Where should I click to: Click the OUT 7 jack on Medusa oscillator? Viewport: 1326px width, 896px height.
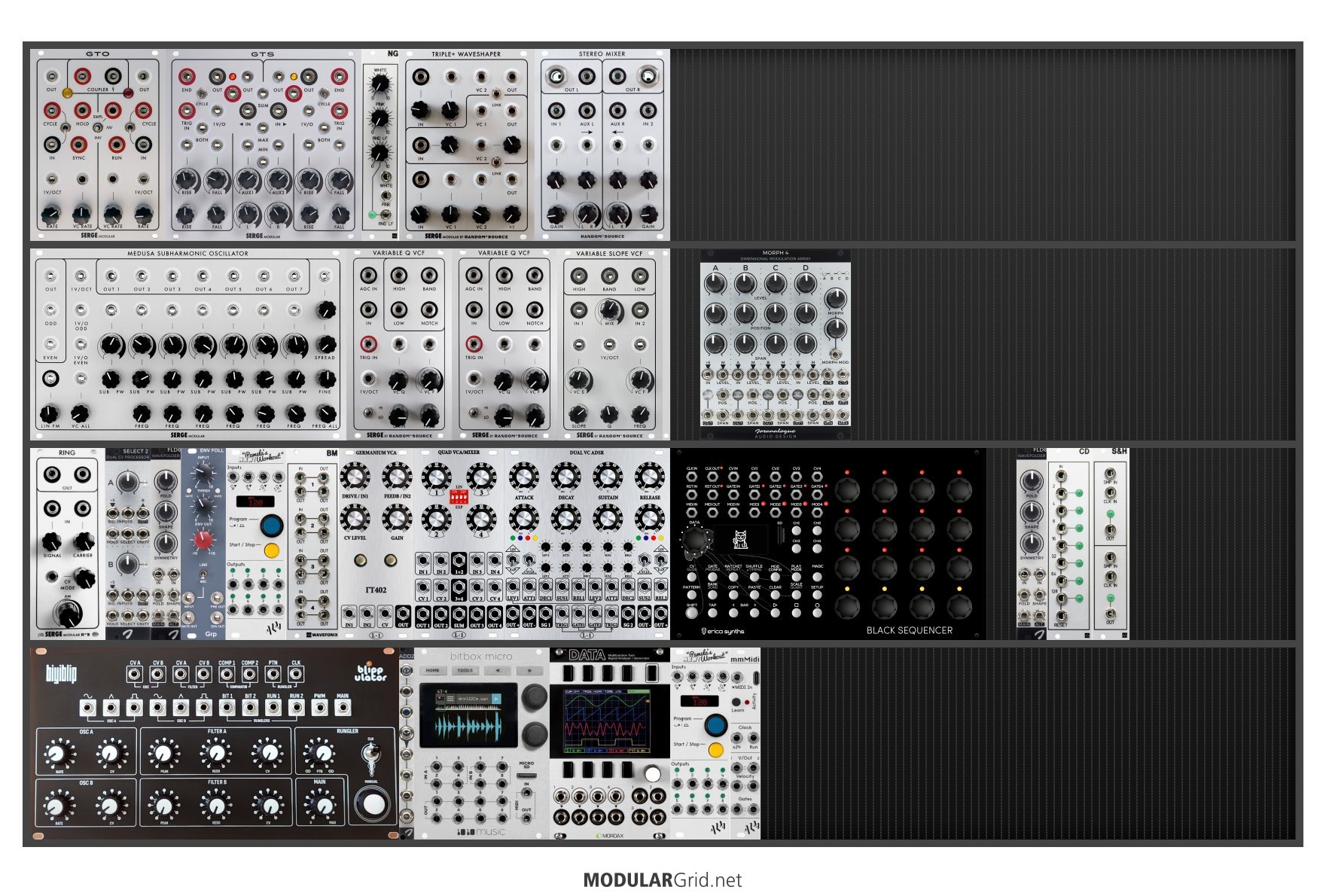click(294, 276)
